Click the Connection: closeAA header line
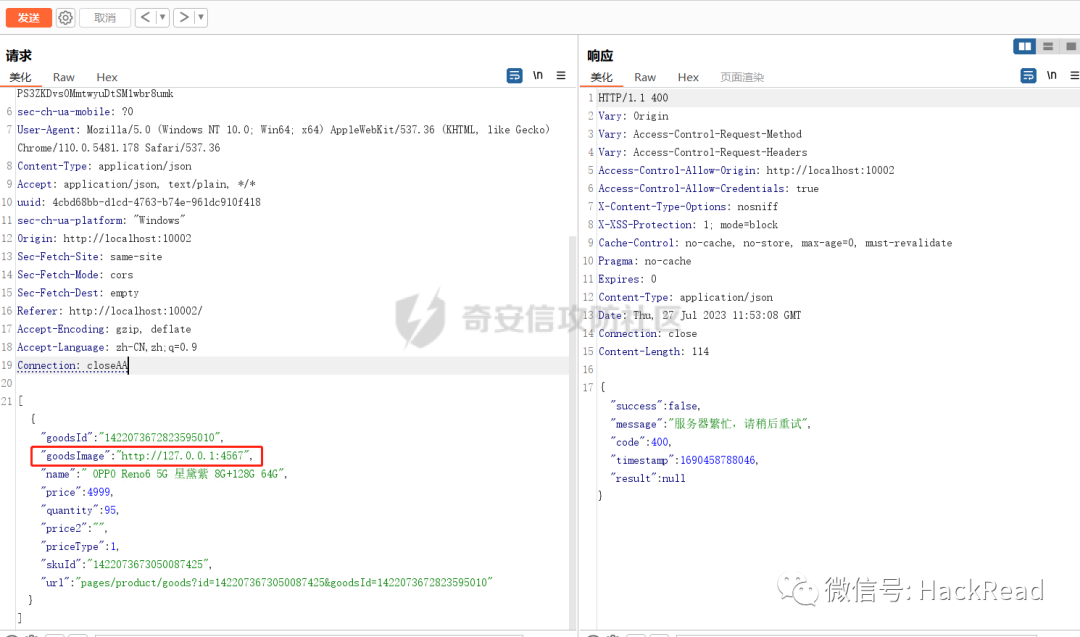The image size is (1080, 637). coord(72,366)
